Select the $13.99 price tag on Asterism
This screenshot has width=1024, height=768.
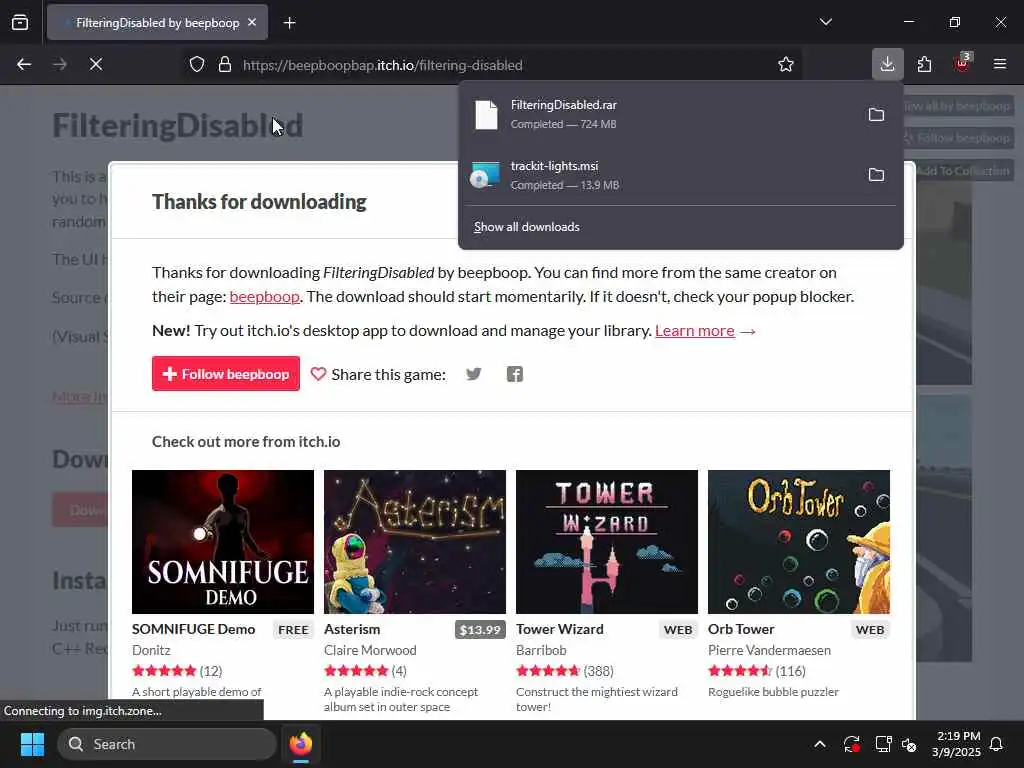point(480,630)
